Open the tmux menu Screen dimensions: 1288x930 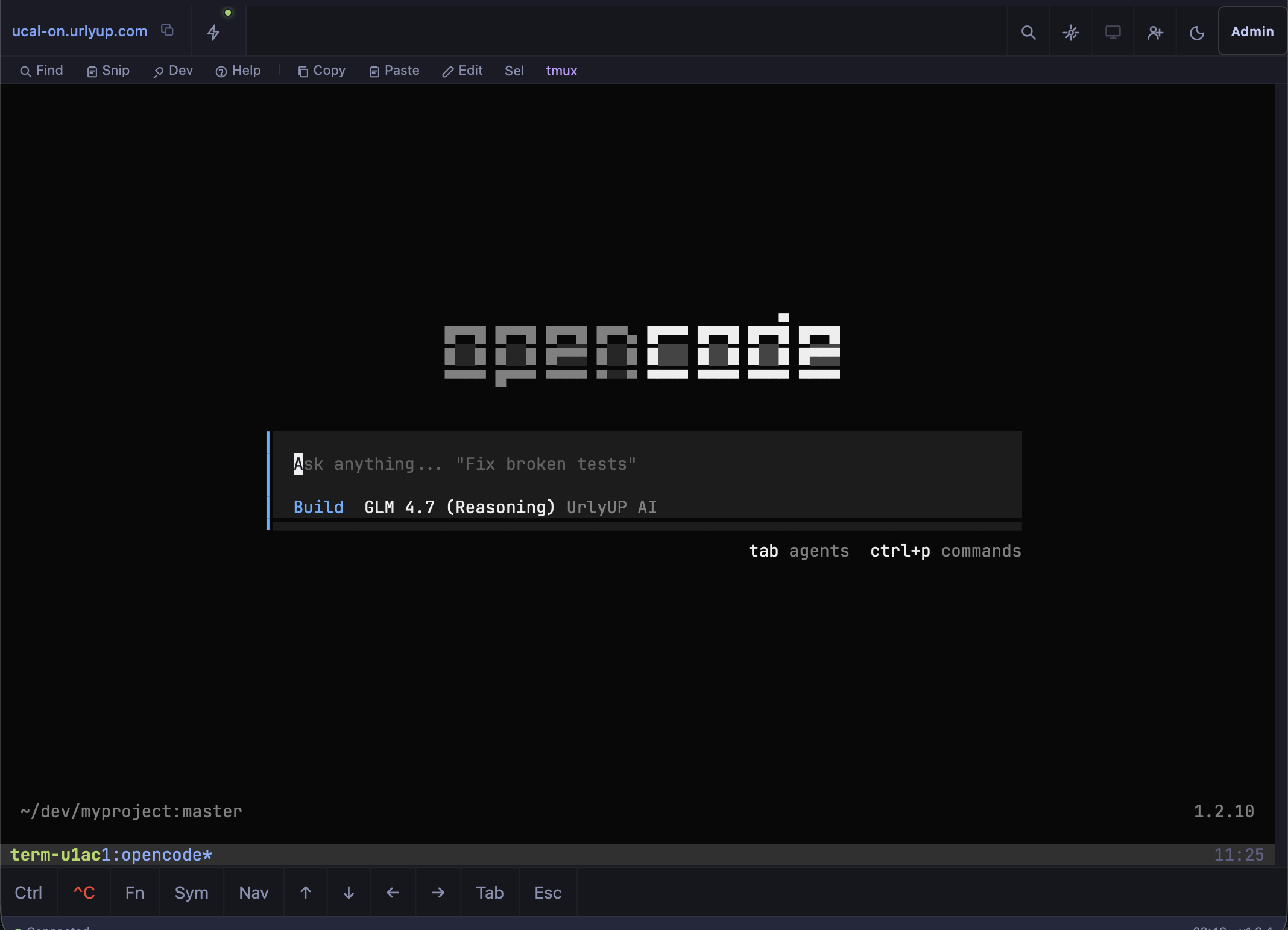pyautogui.click(x=561, y=71)
